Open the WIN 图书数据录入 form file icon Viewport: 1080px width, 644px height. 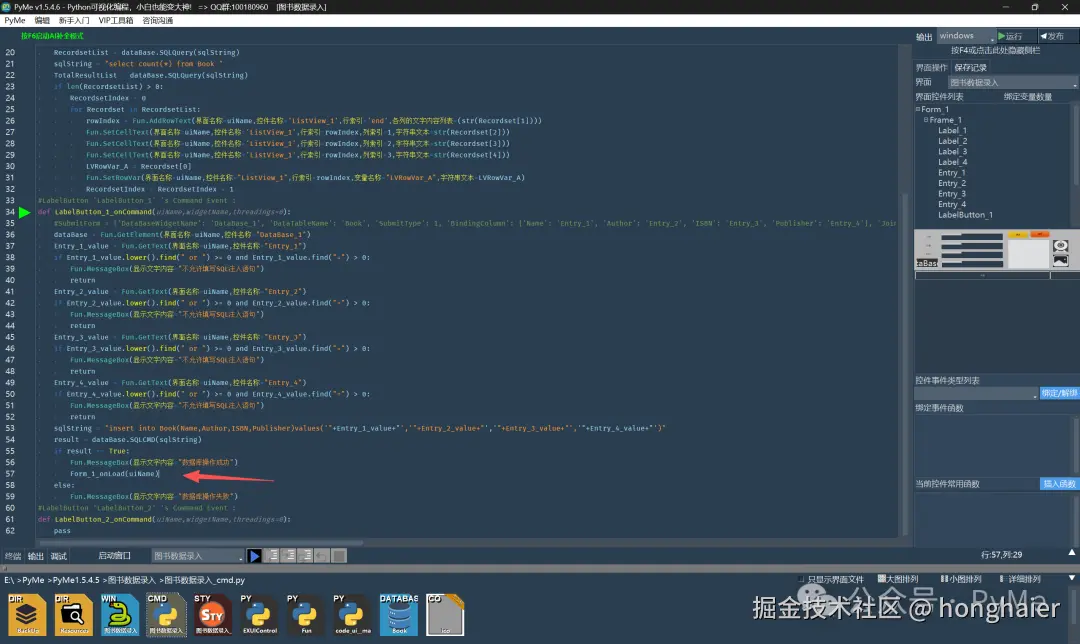(119, 614)
